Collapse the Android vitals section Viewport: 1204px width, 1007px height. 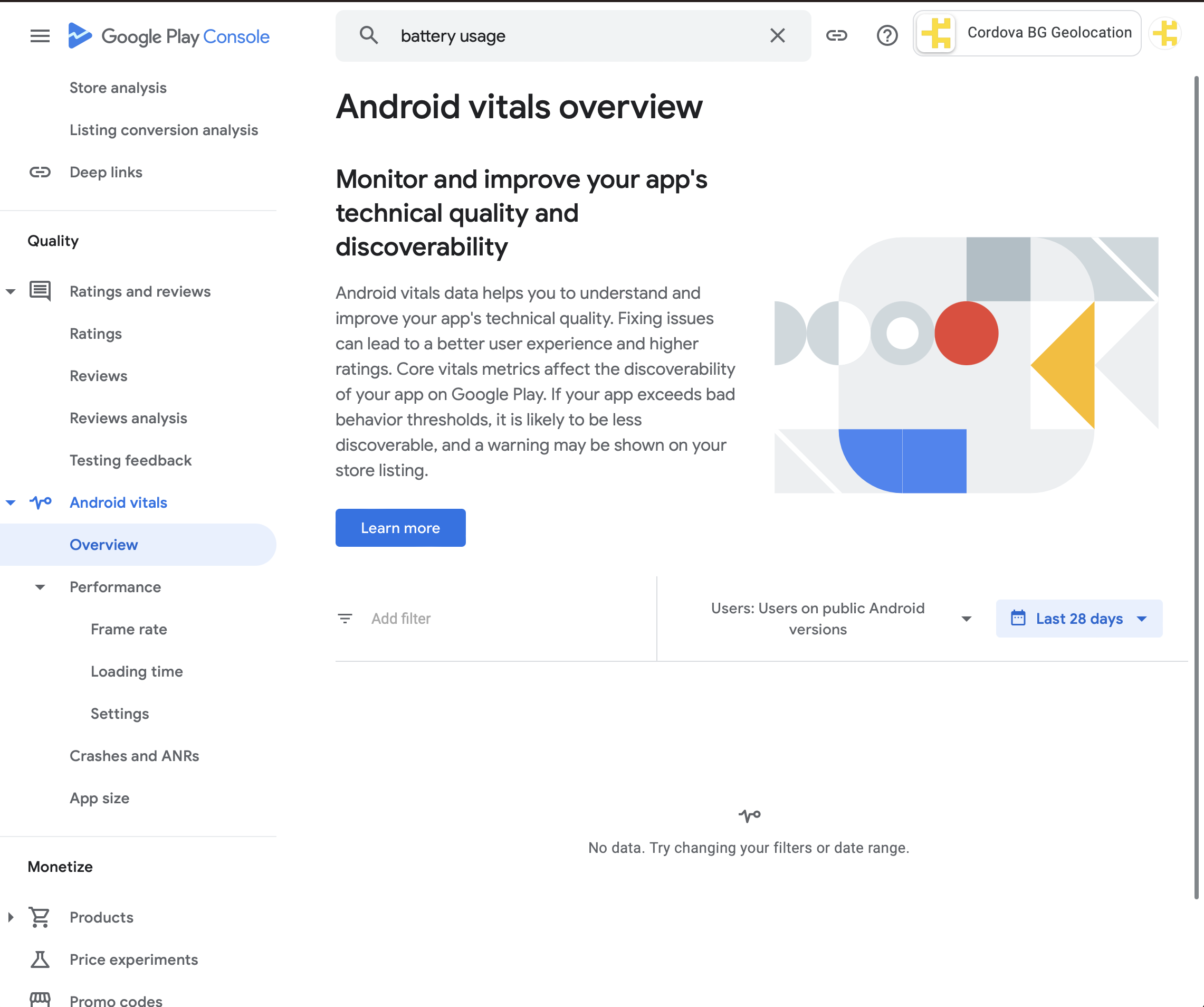tap(11, 502)
